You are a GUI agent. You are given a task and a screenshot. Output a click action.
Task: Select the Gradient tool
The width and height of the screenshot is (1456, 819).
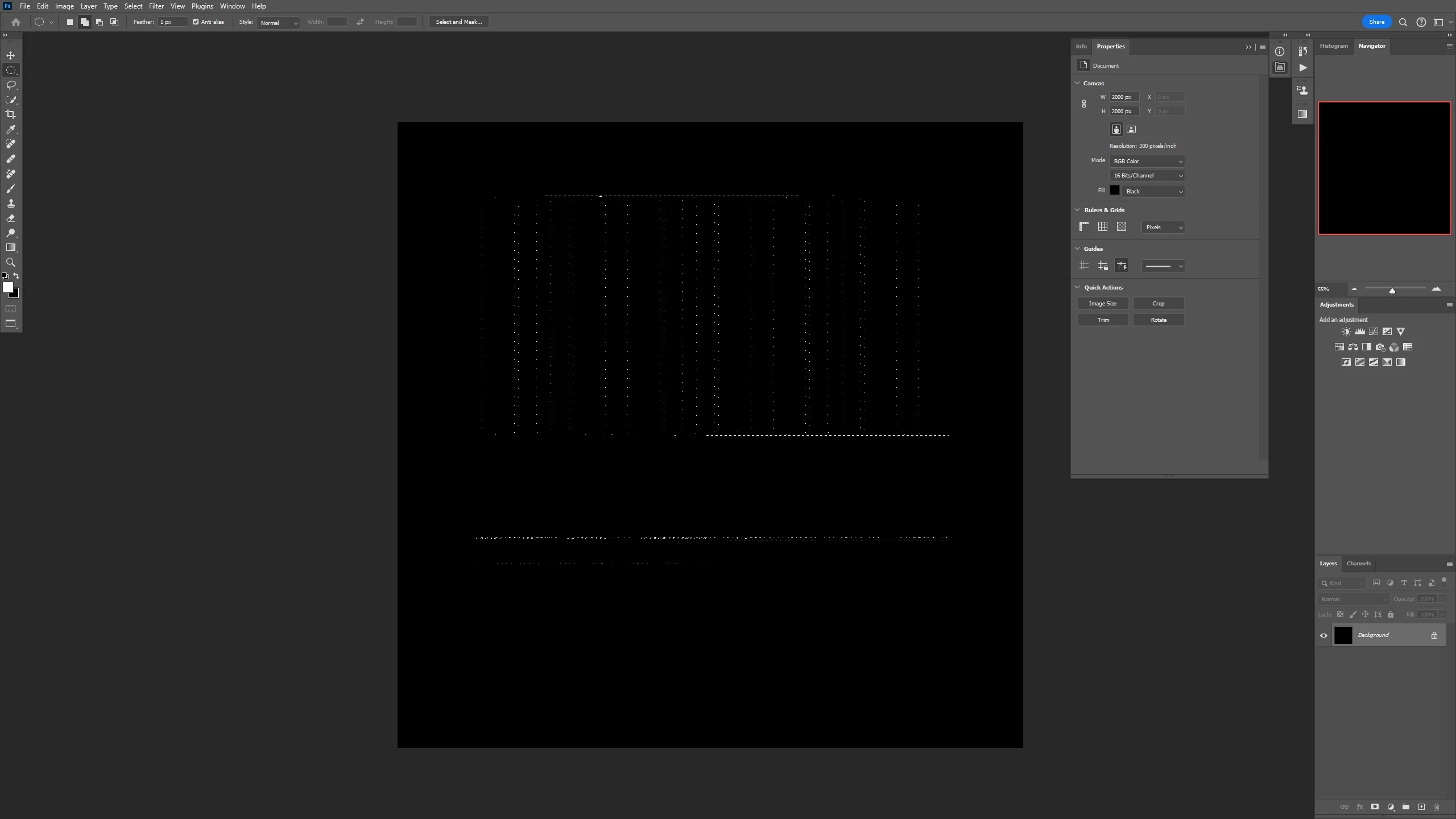pos(11,247)
